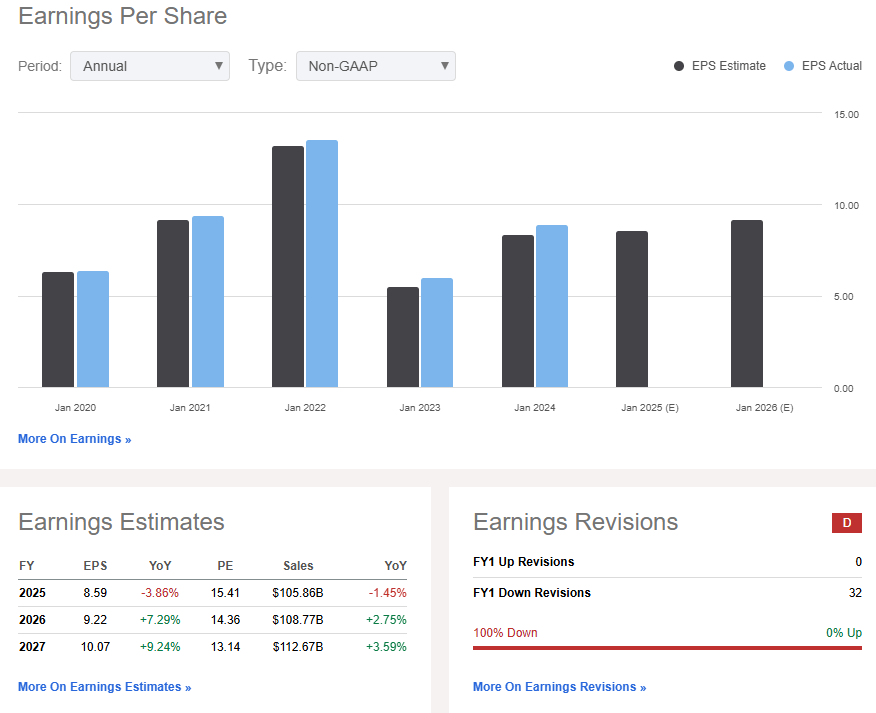The height and width of the screenshot is (713, 876).
Task: Click the Jan 2020 axis label
Action: pos(75,407)
